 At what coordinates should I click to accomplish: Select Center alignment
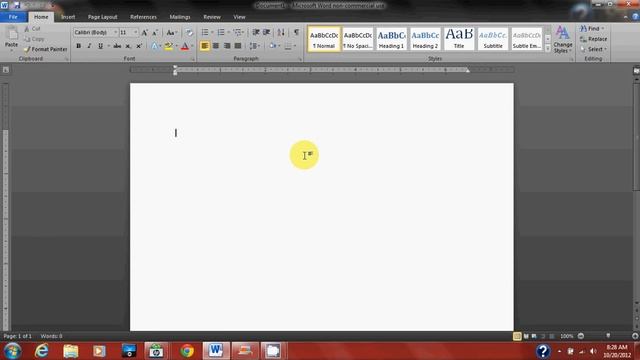pos(216,46)
